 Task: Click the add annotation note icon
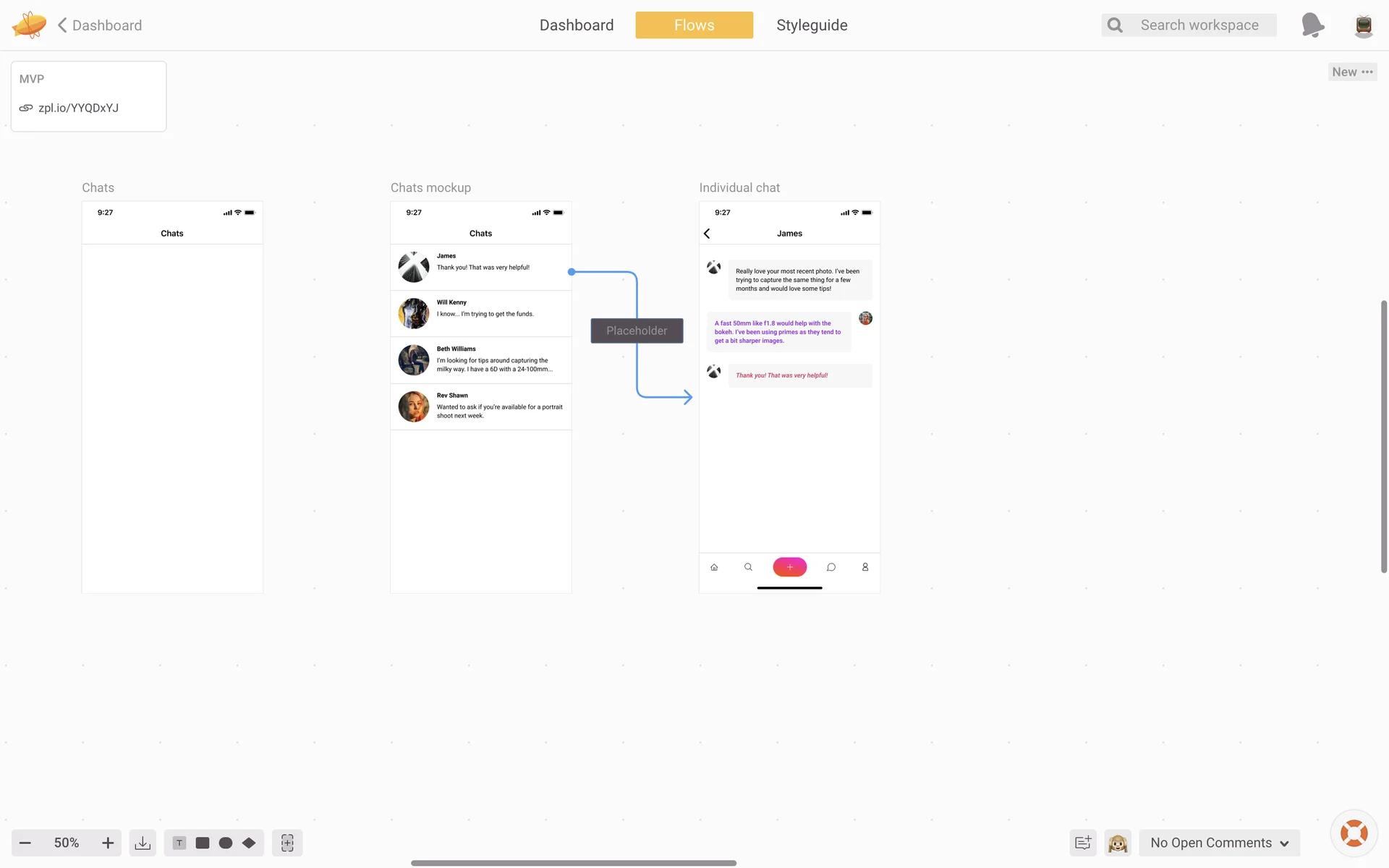[1083, 843]
